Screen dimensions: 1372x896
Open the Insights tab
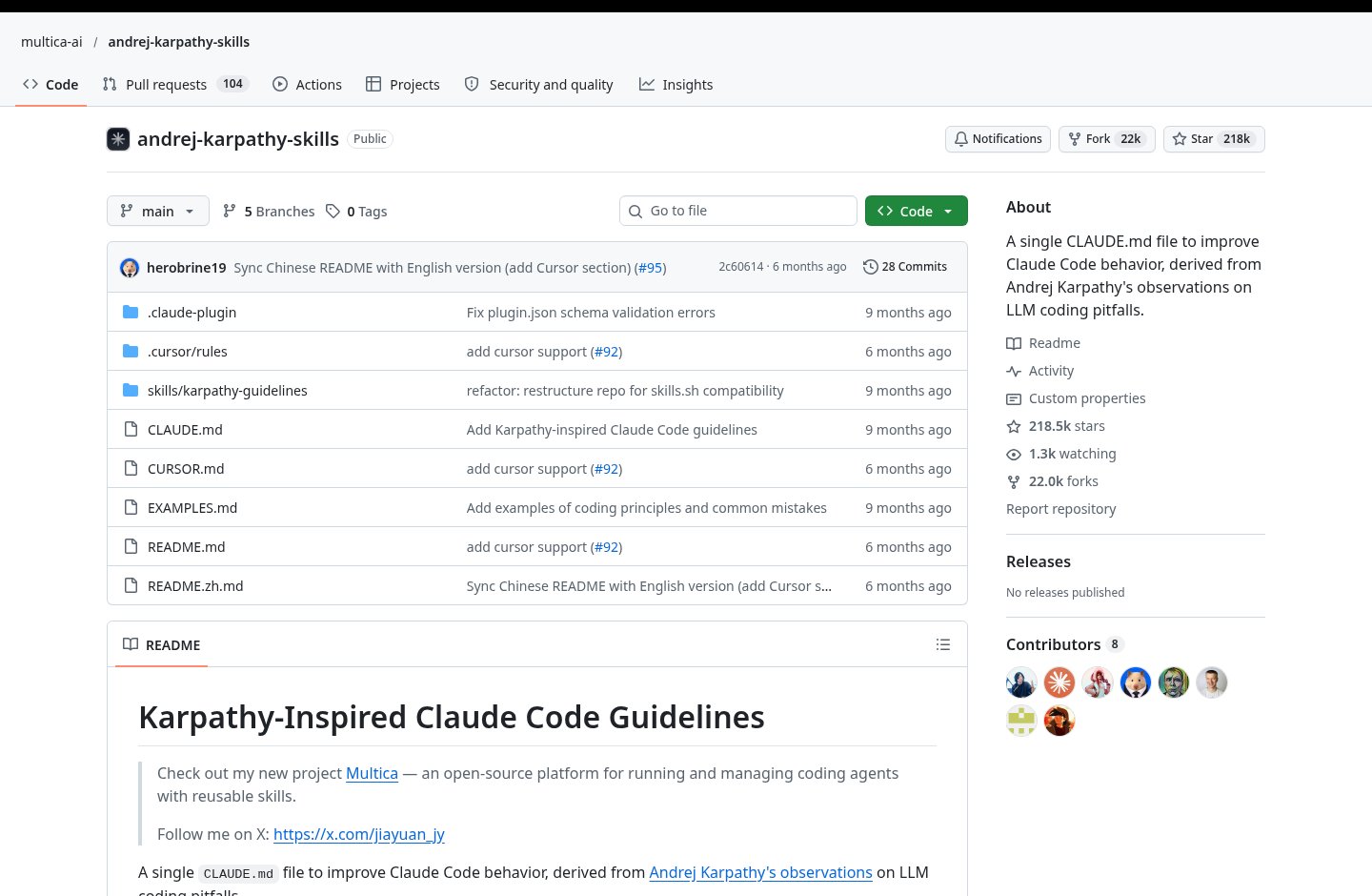click(x=676, y=84)
